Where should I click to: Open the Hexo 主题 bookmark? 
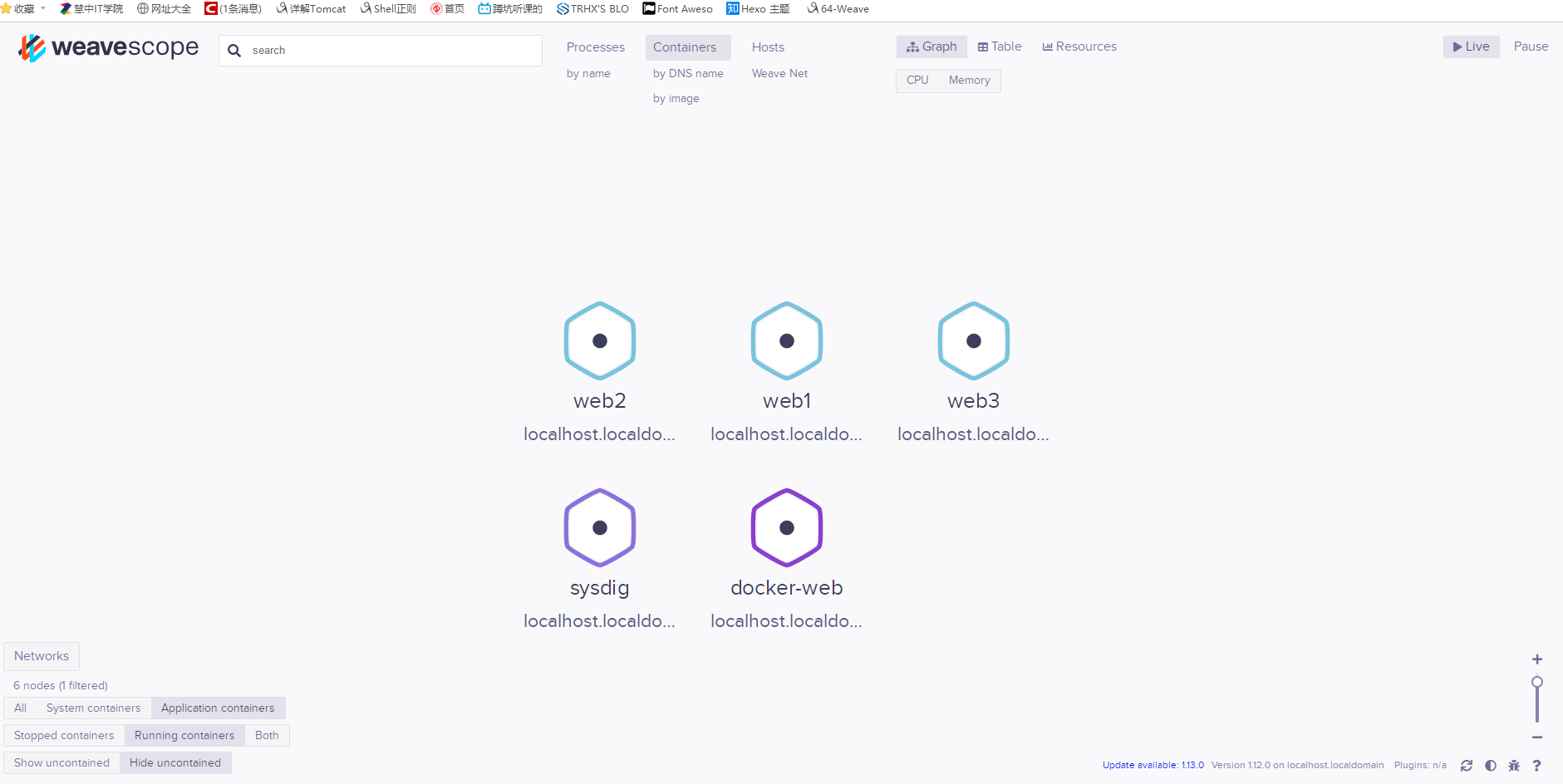coord(758,9)
